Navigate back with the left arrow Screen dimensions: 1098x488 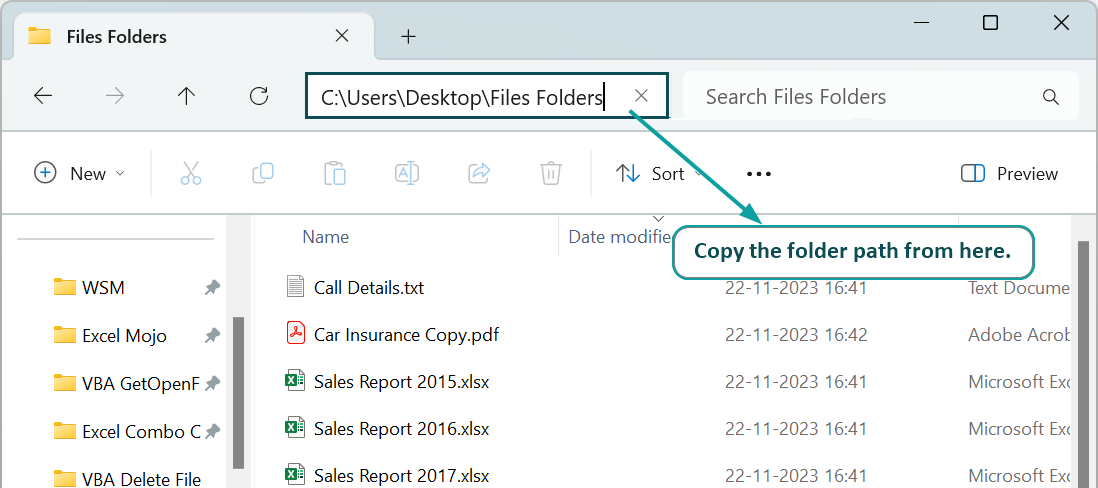tap(43, 96)
